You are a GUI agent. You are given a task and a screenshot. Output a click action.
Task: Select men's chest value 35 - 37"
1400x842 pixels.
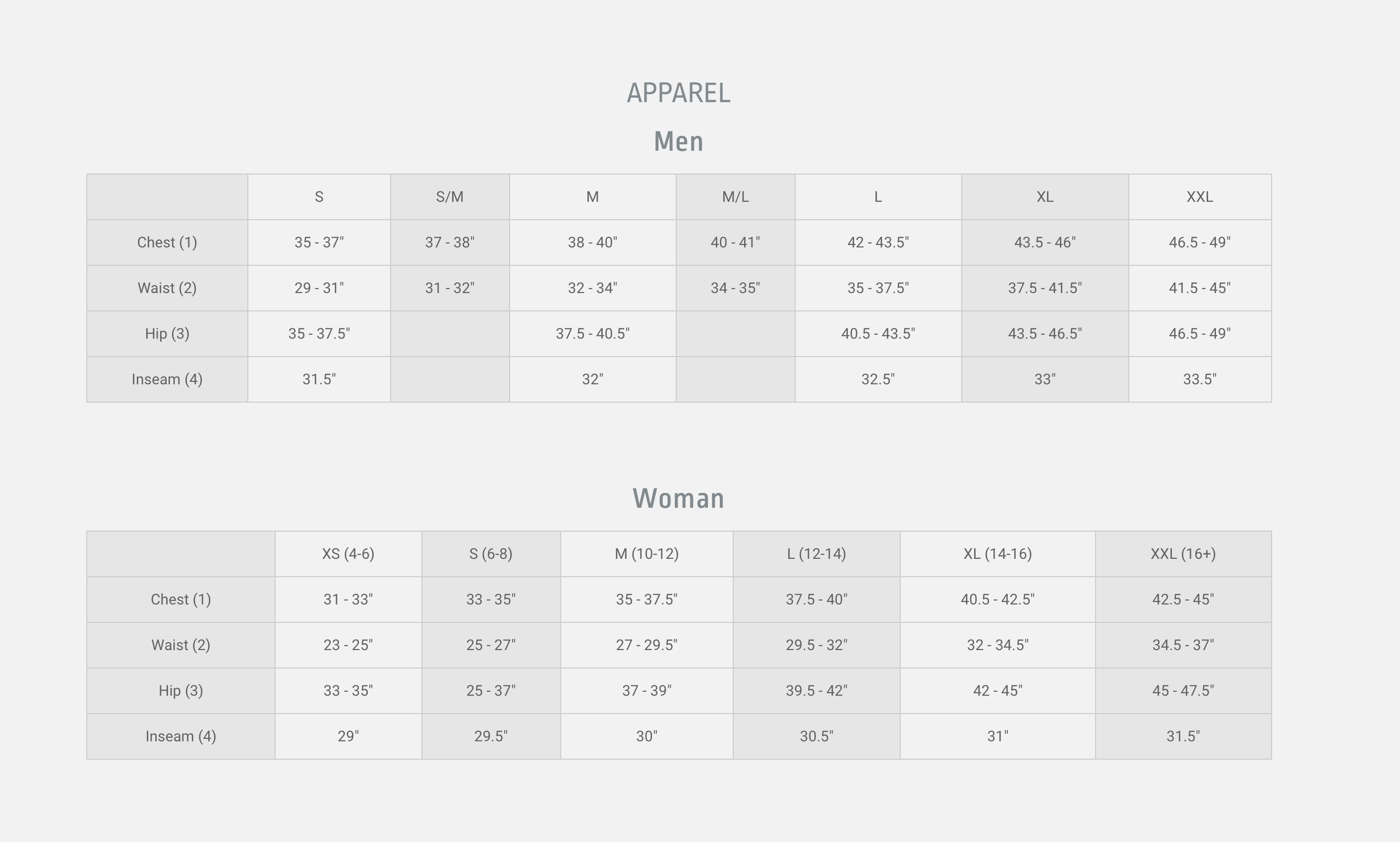[x=319, y=242]
